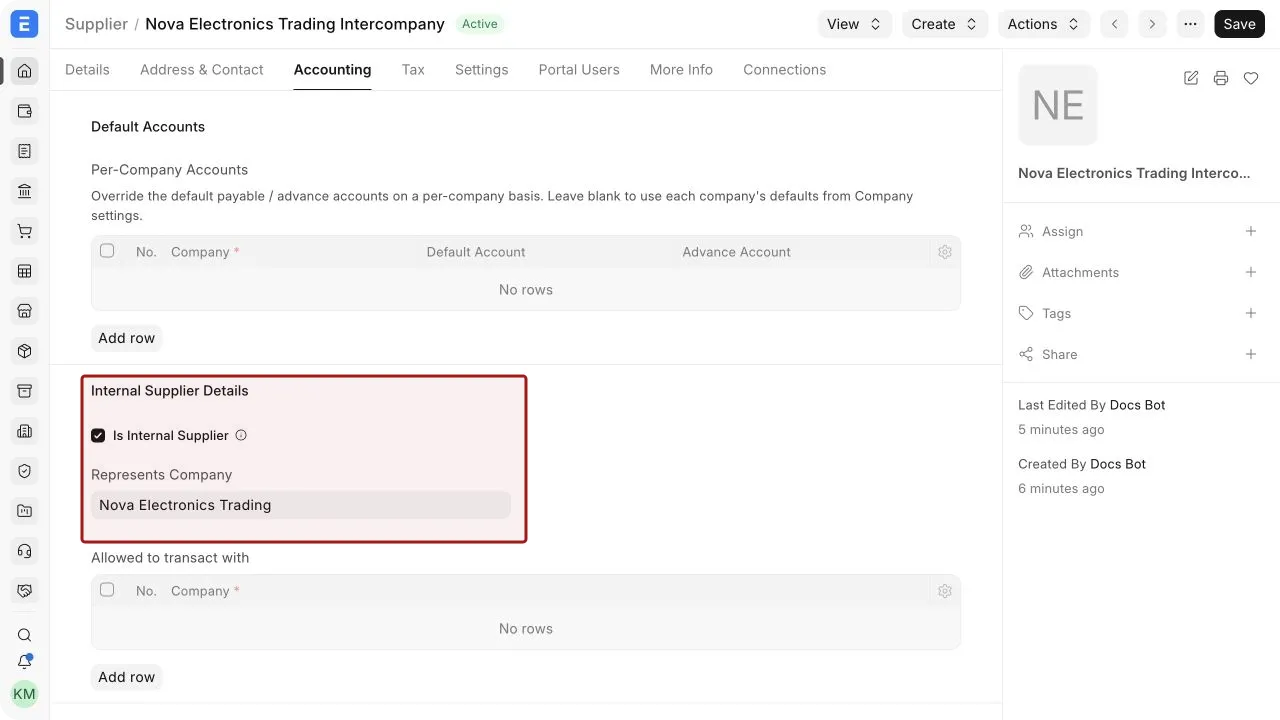1280x720 pixels.
Task: Open the Settings tab
Action: 482,70
